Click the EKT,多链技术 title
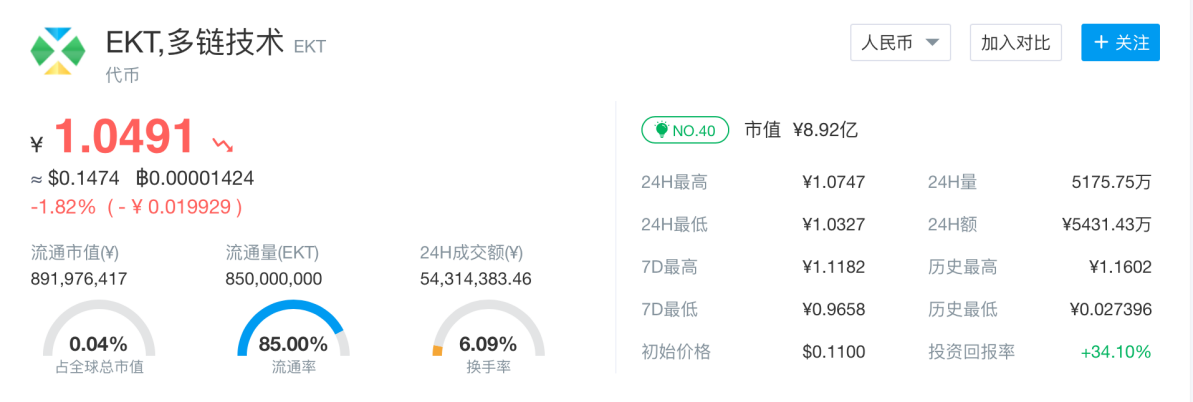The width and height of the screenshot is (1193, 402). (196, 43)
